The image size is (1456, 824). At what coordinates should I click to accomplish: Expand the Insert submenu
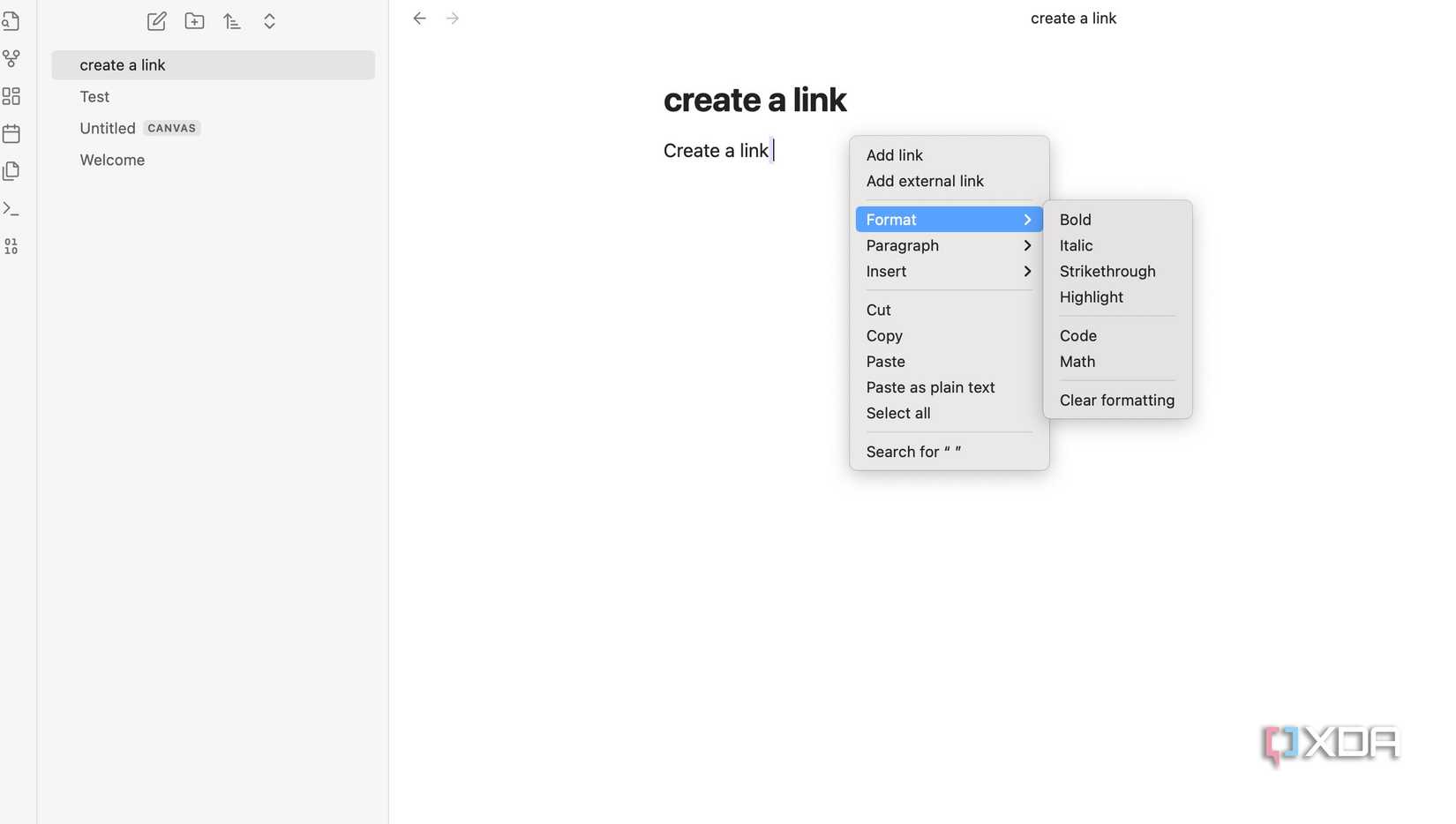[x=885, y=271]
